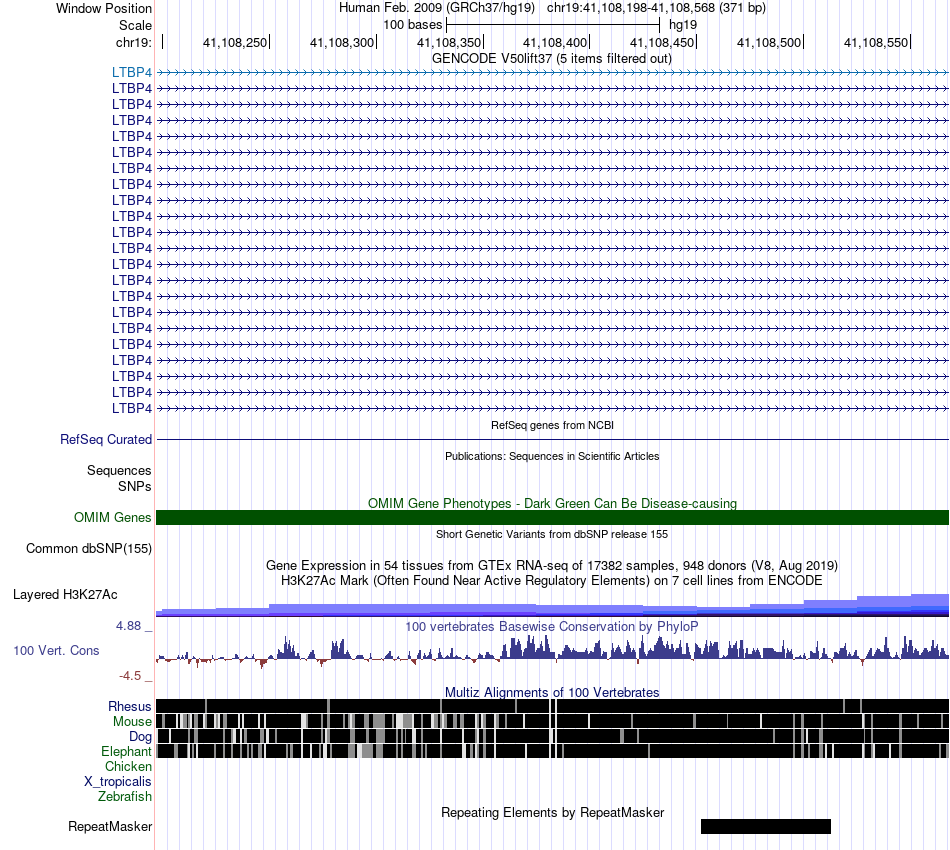
Task: Open 100 vertebrates Basewise Conservation by PhyloP title
Action: [552, 626]
